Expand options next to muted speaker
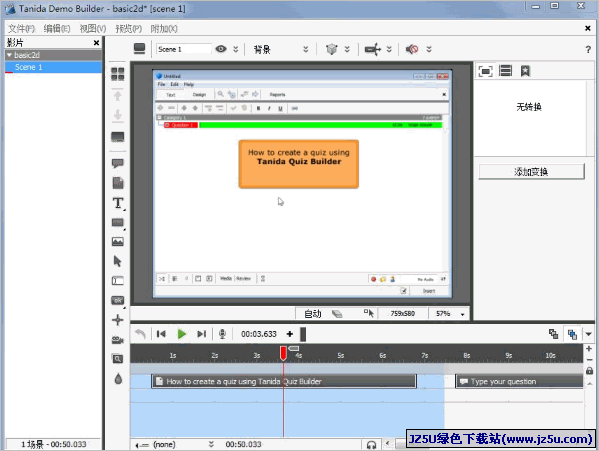The width and height of the screenshot is (599, 451). pos(429,49)
